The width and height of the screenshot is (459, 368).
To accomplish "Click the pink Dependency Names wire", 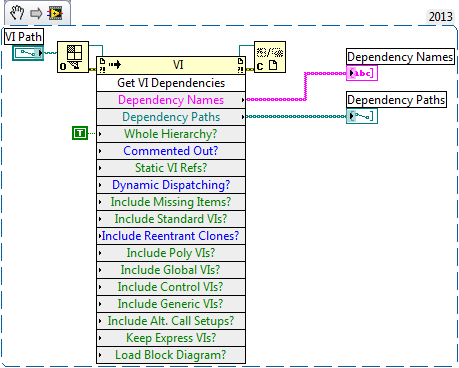I will click(x=305, y=86).
